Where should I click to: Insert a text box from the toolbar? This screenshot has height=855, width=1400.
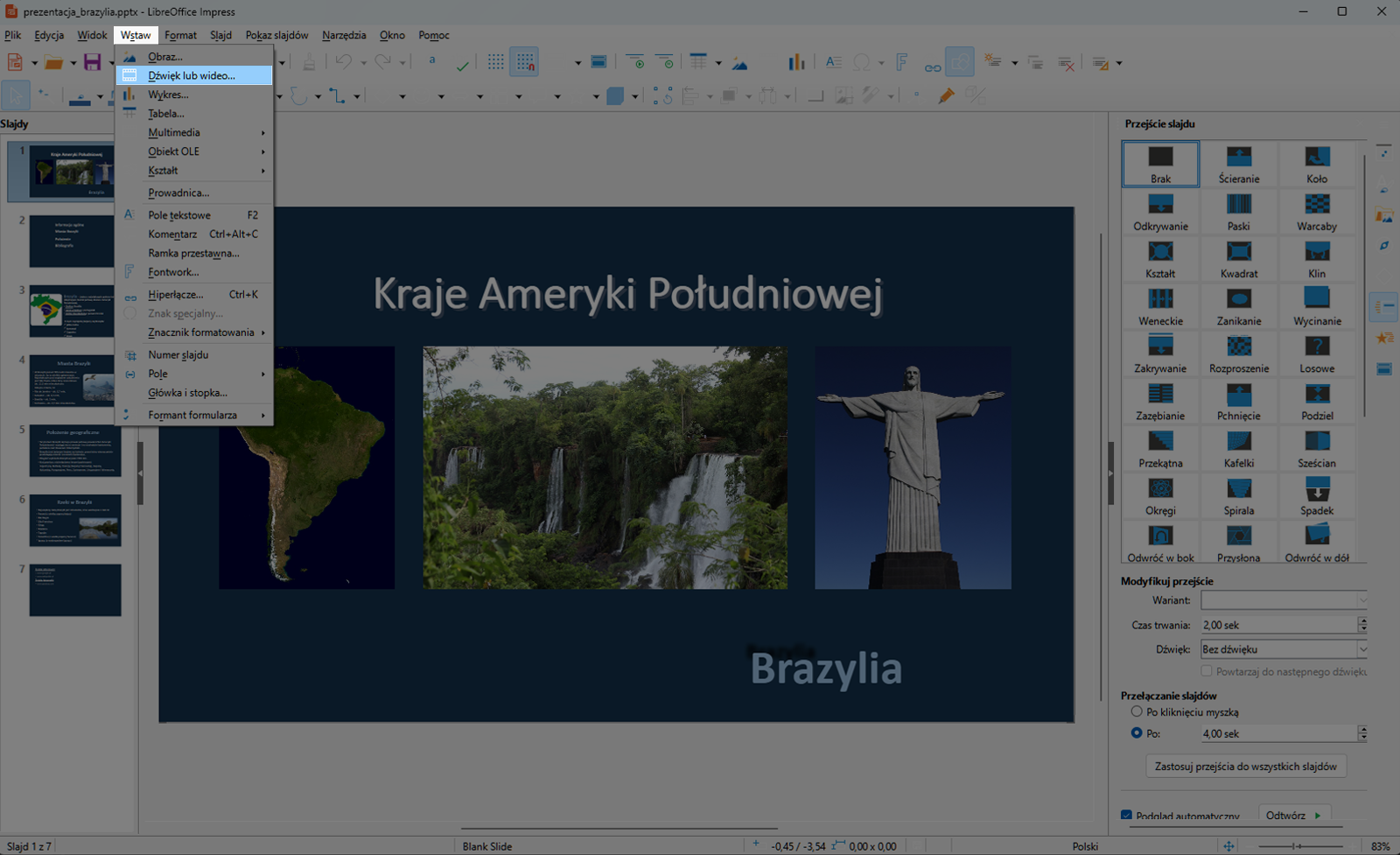click(833, 61)
